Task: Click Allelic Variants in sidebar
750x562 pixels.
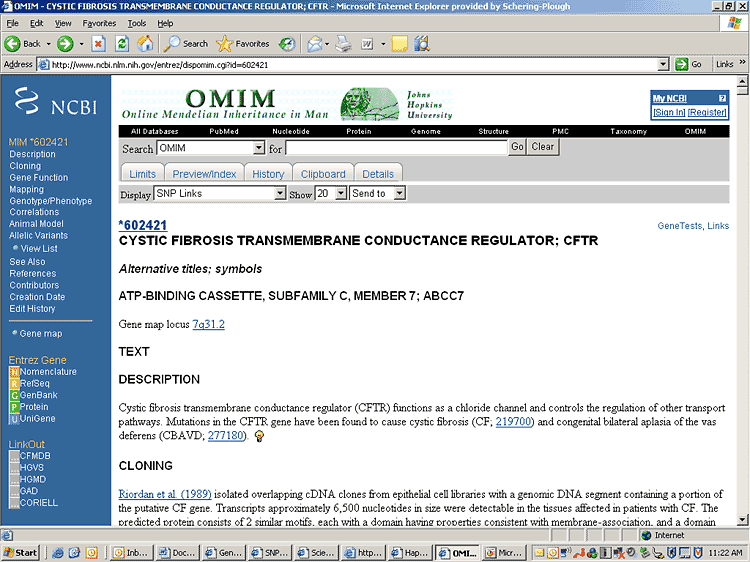Action: (38, 235)
